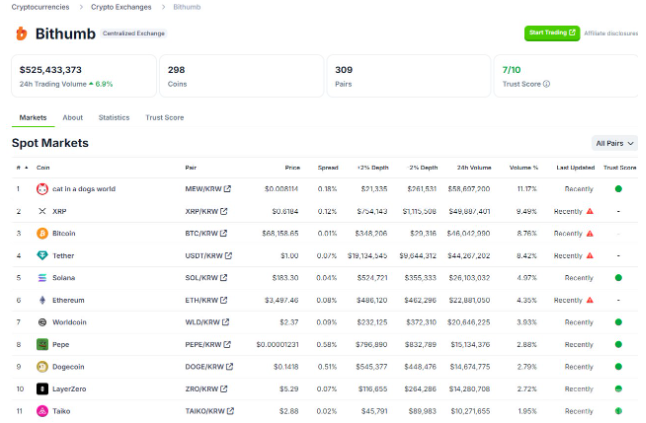
Task: Open the USDT/KRW pair link
Action: 208,256
